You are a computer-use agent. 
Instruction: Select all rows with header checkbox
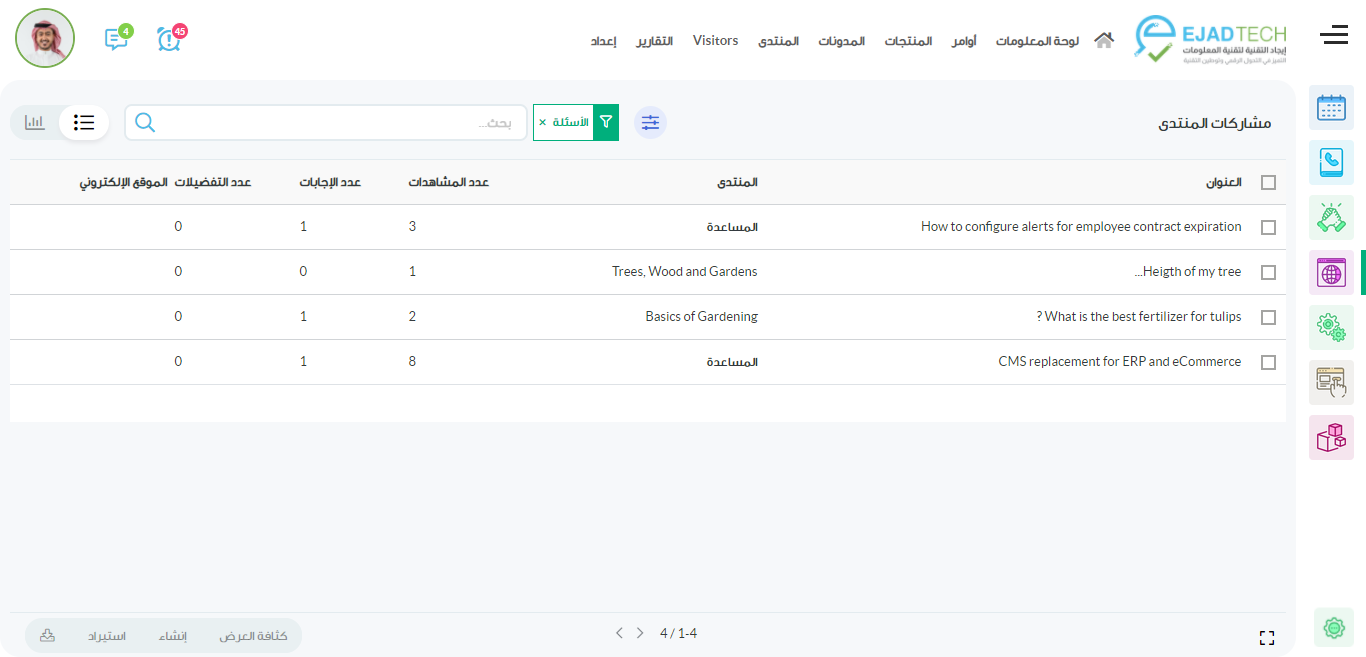pos(1268,183)
